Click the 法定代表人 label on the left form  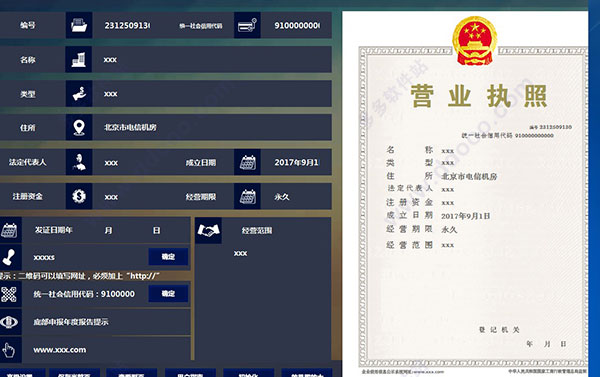point(28,162)
